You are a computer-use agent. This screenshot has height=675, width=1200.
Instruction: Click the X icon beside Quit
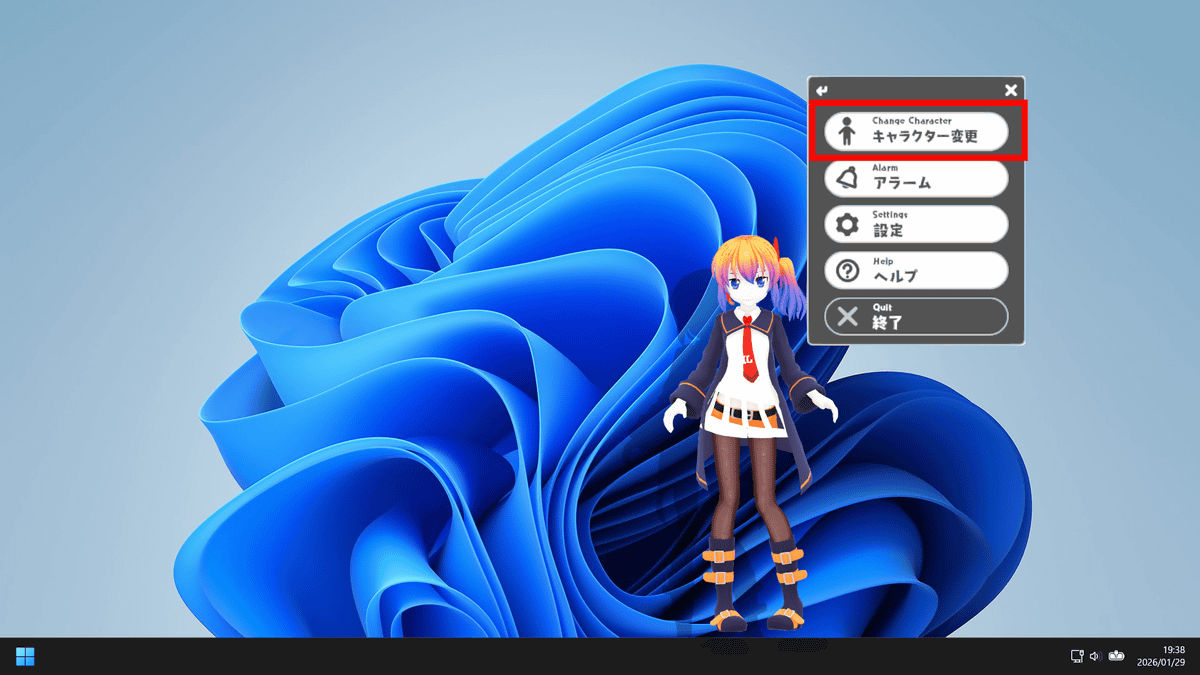point(847,317)
